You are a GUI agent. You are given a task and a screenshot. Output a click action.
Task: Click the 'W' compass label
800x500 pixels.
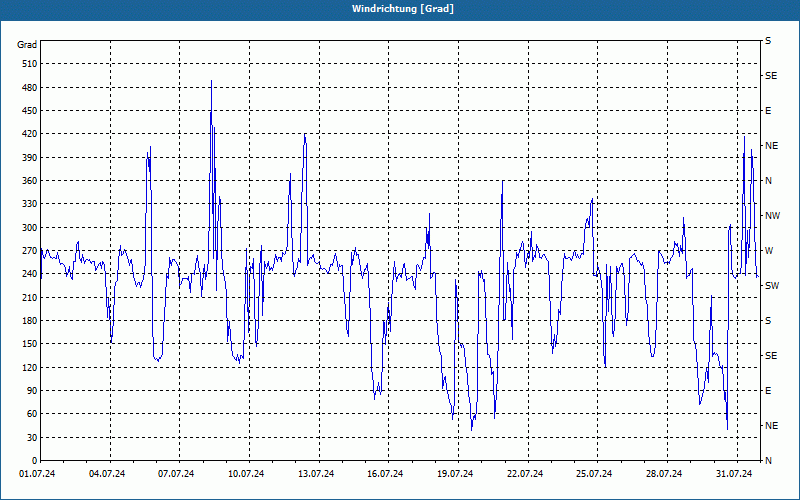[769, 251]
